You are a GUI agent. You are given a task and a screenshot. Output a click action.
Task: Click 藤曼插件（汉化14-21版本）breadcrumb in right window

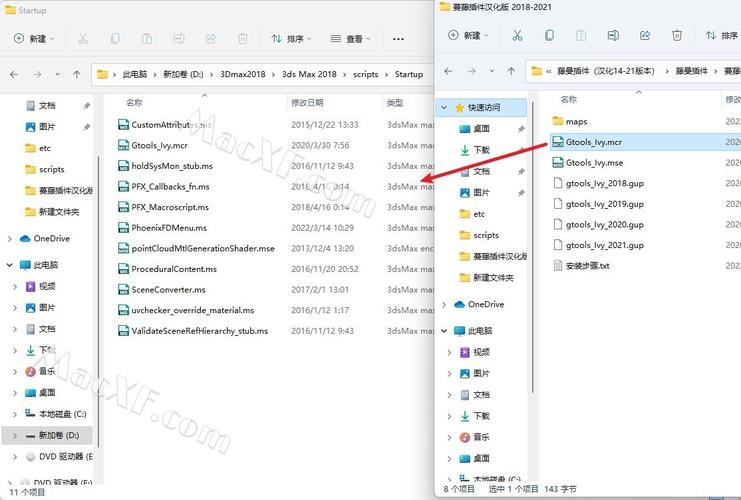[x=605, y=71]
